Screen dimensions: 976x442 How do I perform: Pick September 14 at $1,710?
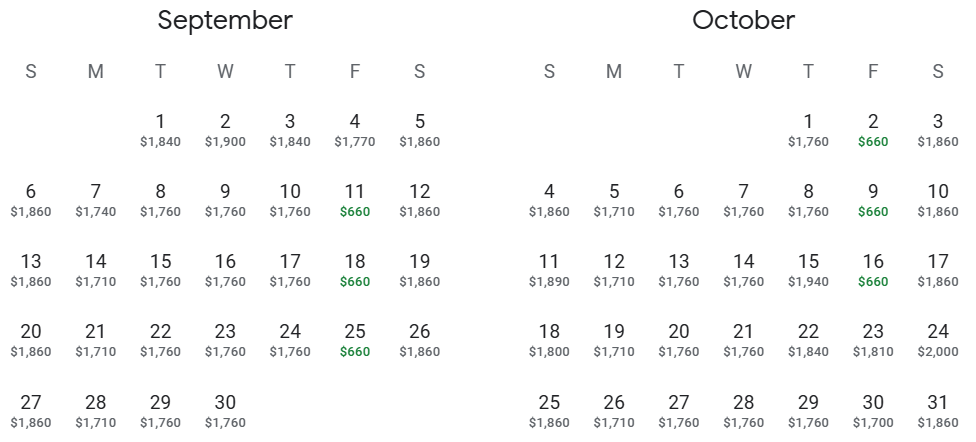[x=96, y=269]
